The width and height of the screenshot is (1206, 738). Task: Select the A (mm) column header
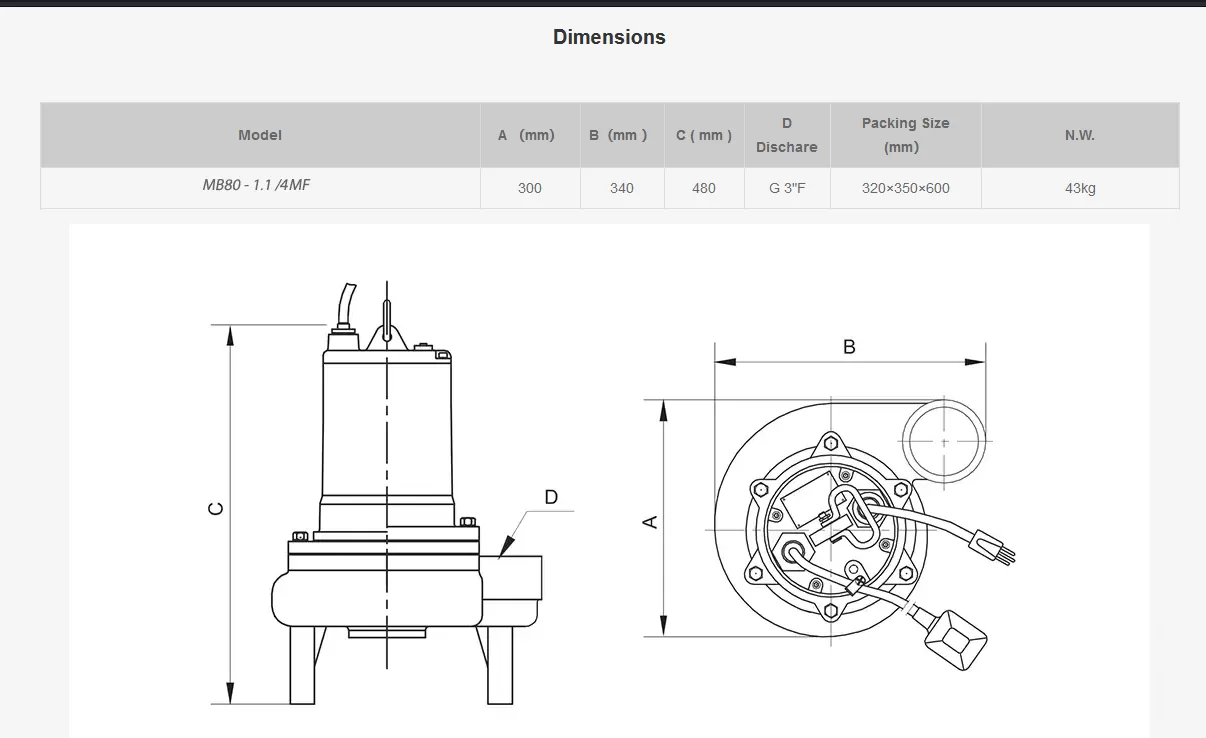526,135
